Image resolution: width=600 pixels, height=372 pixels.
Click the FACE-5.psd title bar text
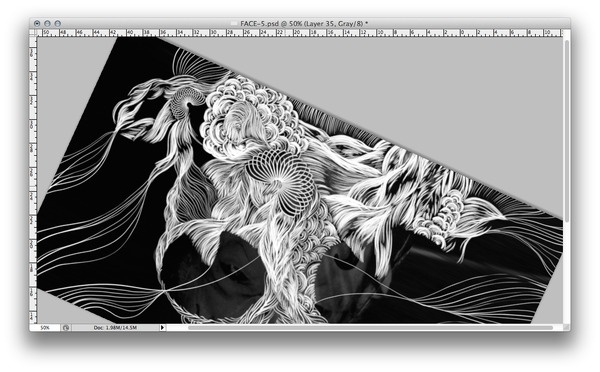304,24
